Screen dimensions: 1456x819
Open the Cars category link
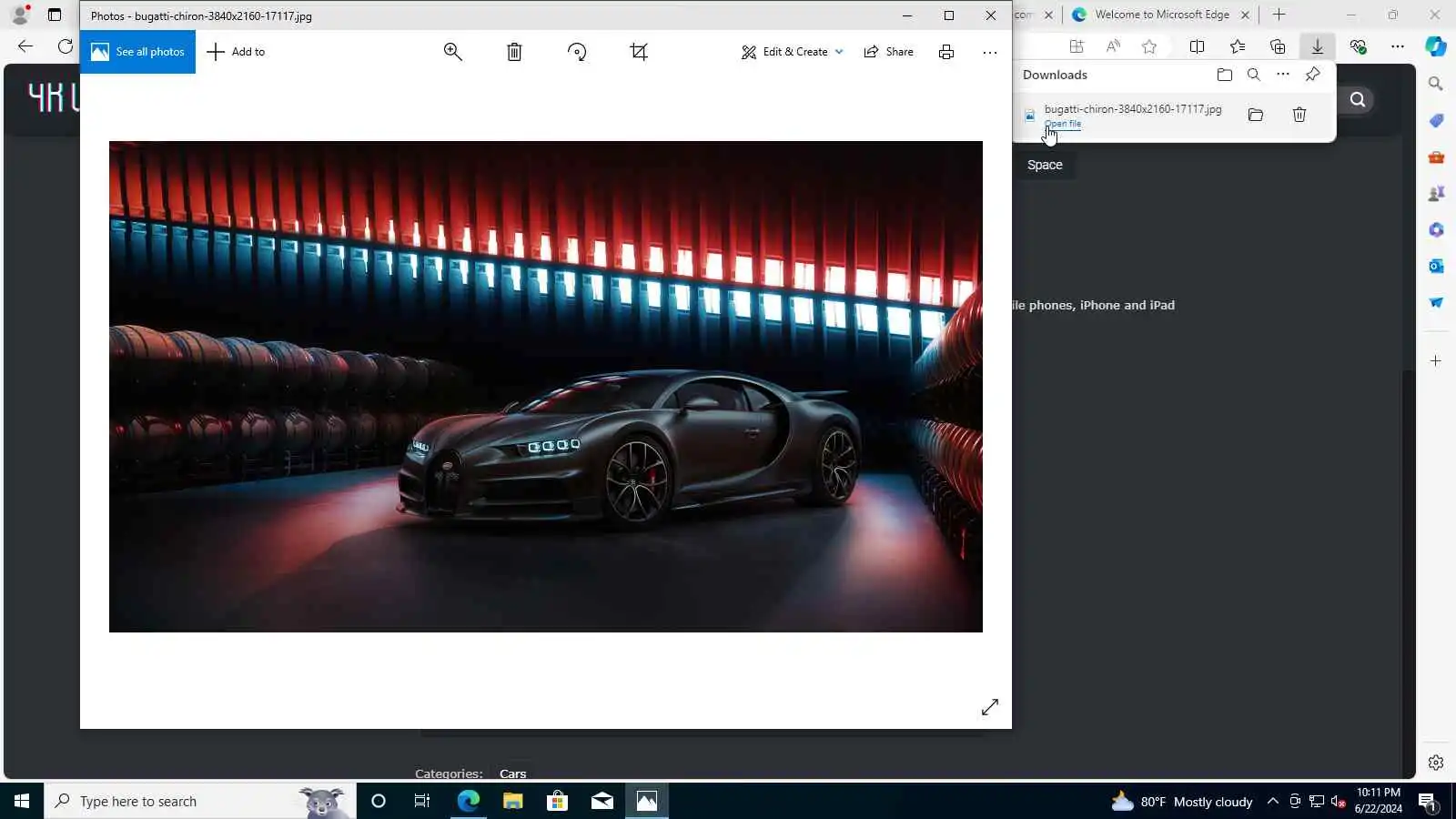513,773
